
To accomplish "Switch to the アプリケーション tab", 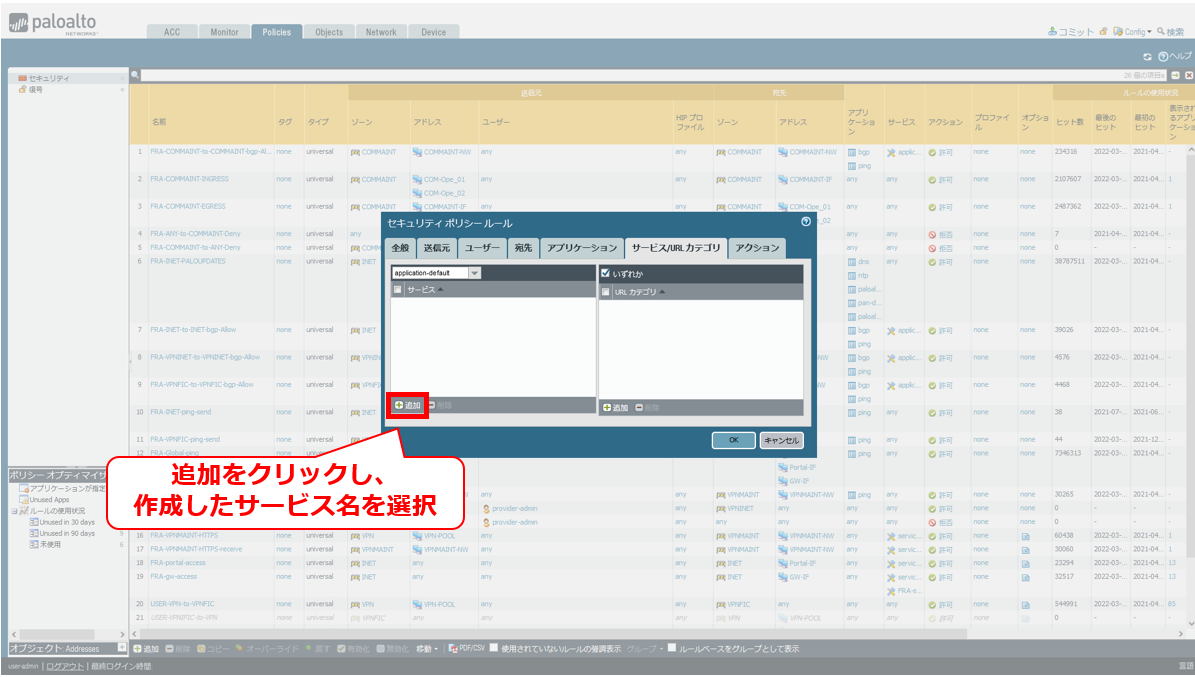I will coord(582,248).
